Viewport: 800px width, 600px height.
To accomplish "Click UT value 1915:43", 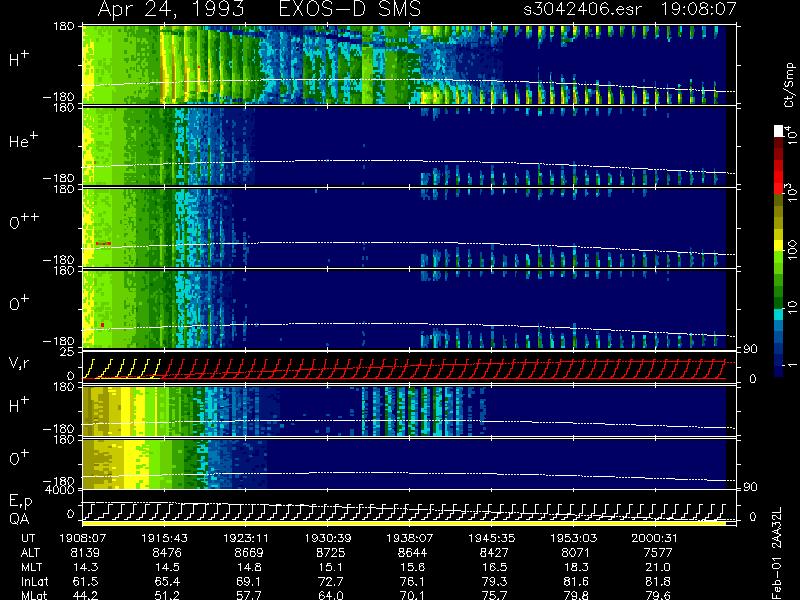I will coord(164,538).
